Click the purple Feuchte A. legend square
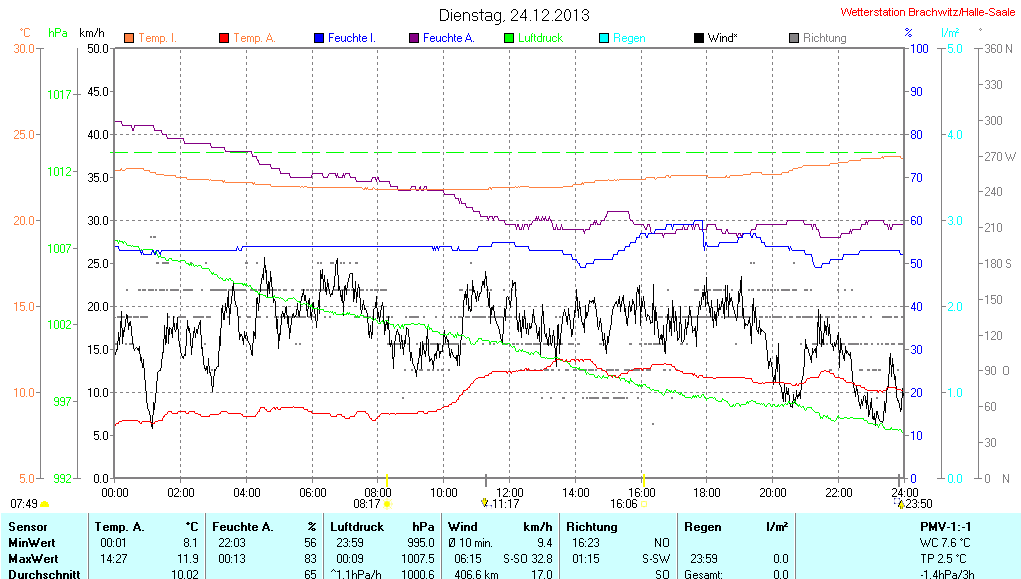The image size is (1021, 579). tap(414, 38)
